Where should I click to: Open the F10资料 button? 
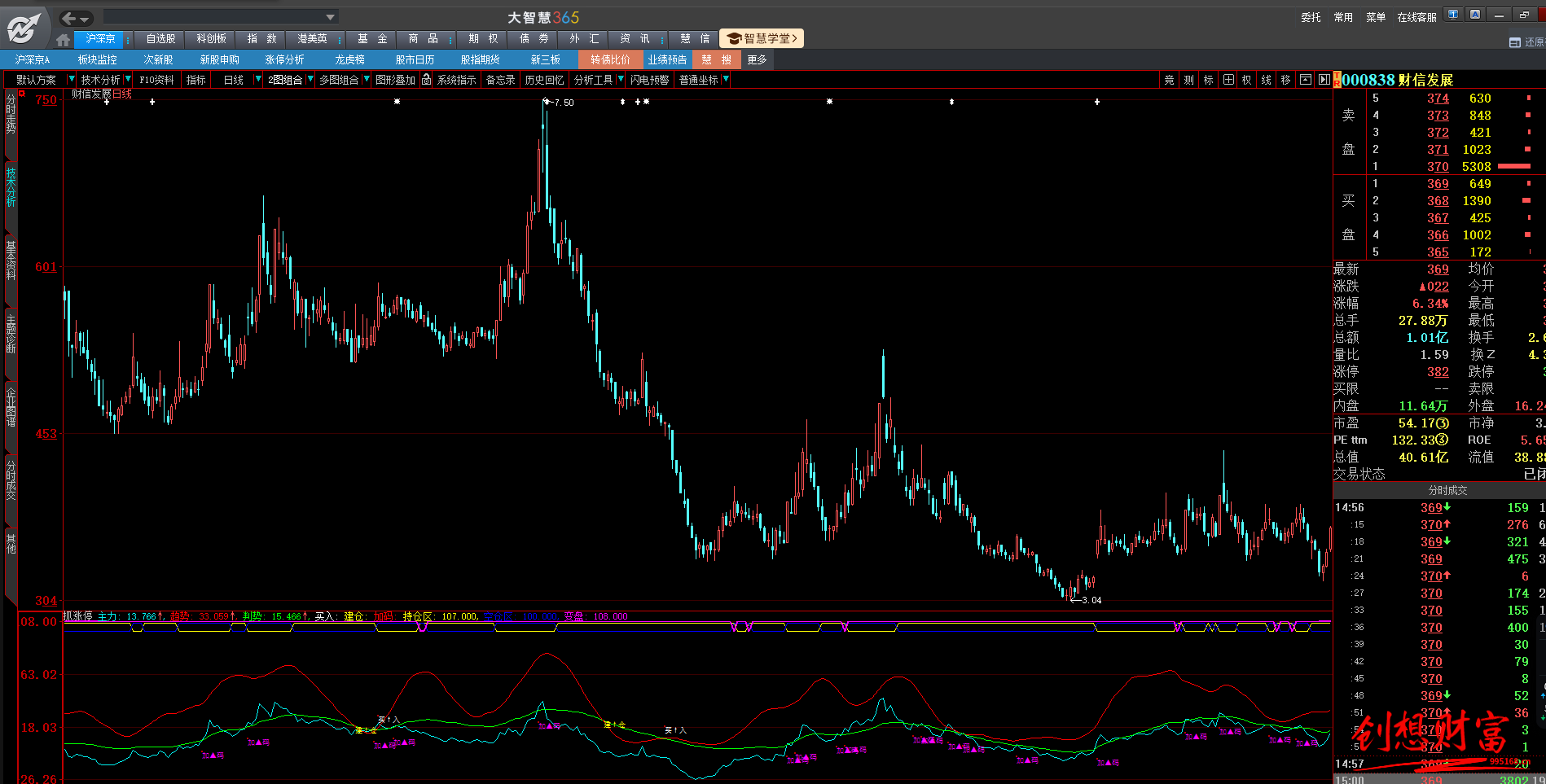pyautogui.click(x=156, y=80)
